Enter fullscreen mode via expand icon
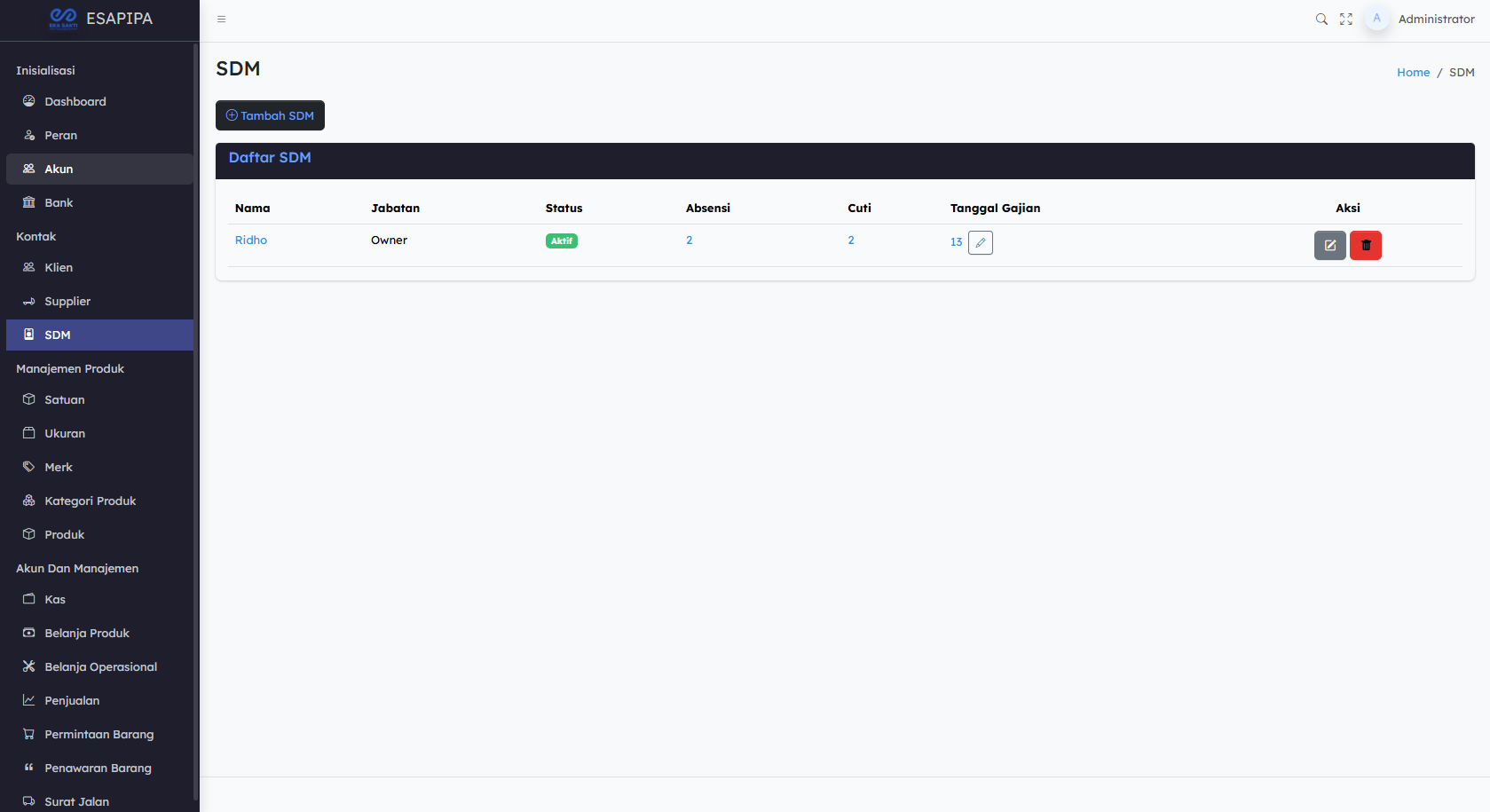Image resolution: width=1490 pixels, height=812 pixels. pos(1346,19)
